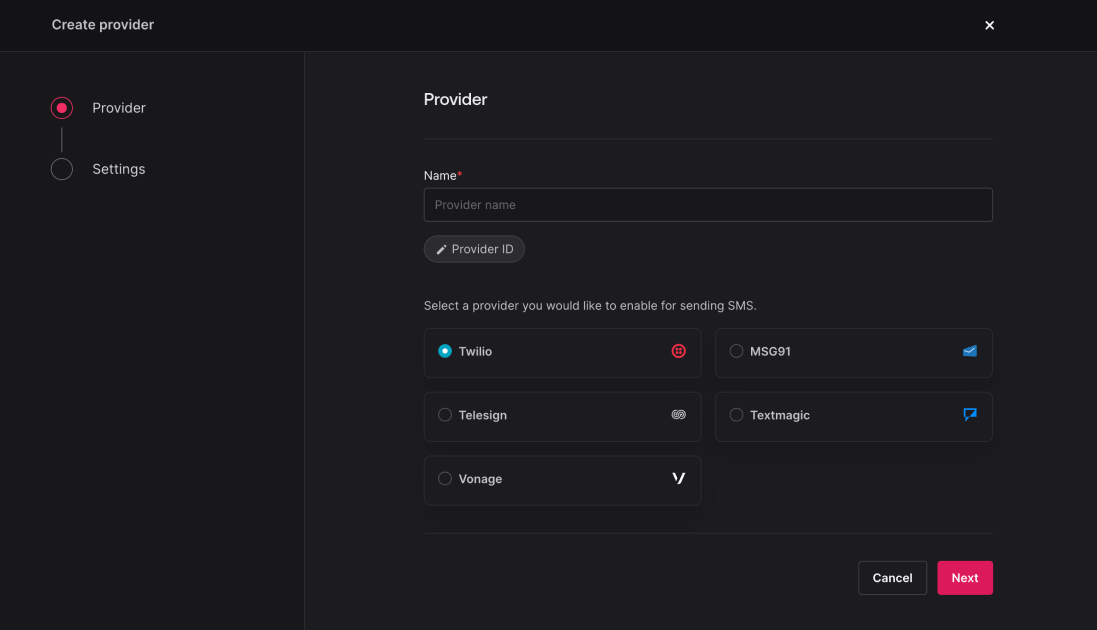Click the Twilio logo icon

pos(678,351)
